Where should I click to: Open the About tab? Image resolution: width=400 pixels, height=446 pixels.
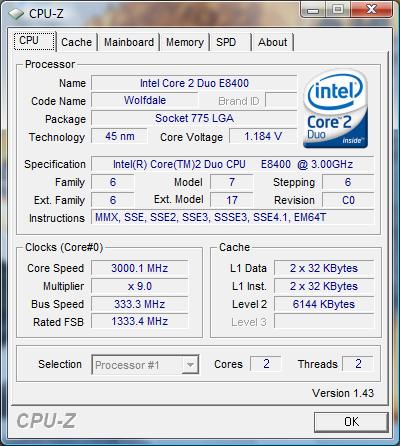pos(272,42)
